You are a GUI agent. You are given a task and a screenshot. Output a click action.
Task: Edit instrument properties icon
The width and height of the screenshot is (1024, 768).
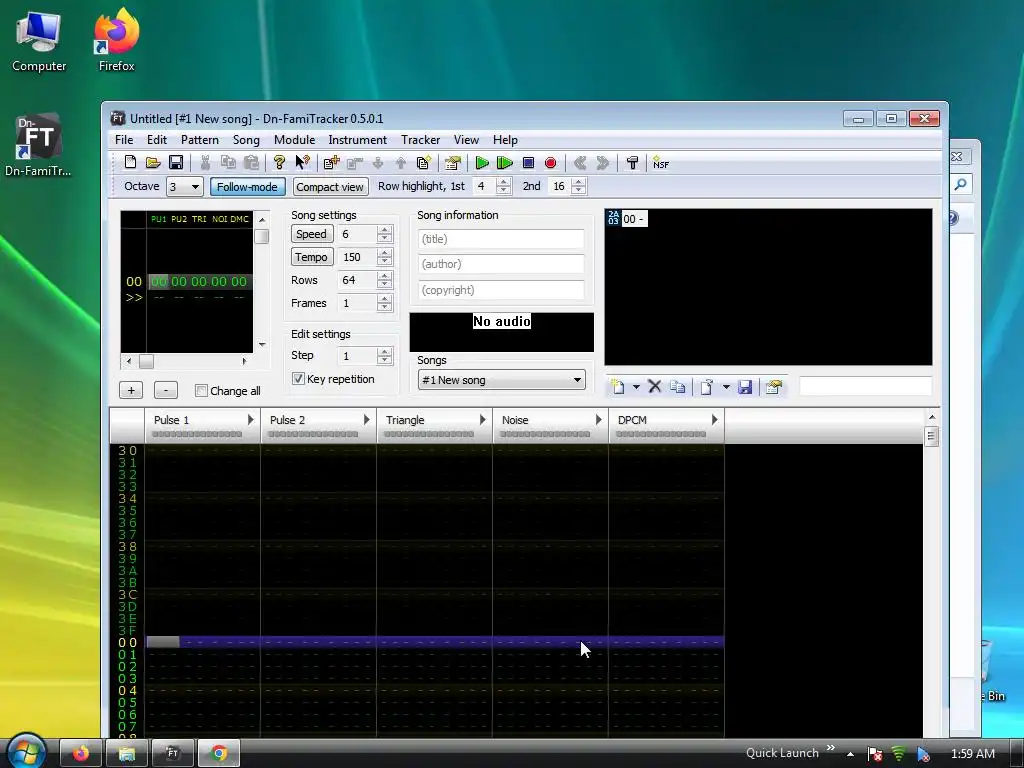[774, 387]
